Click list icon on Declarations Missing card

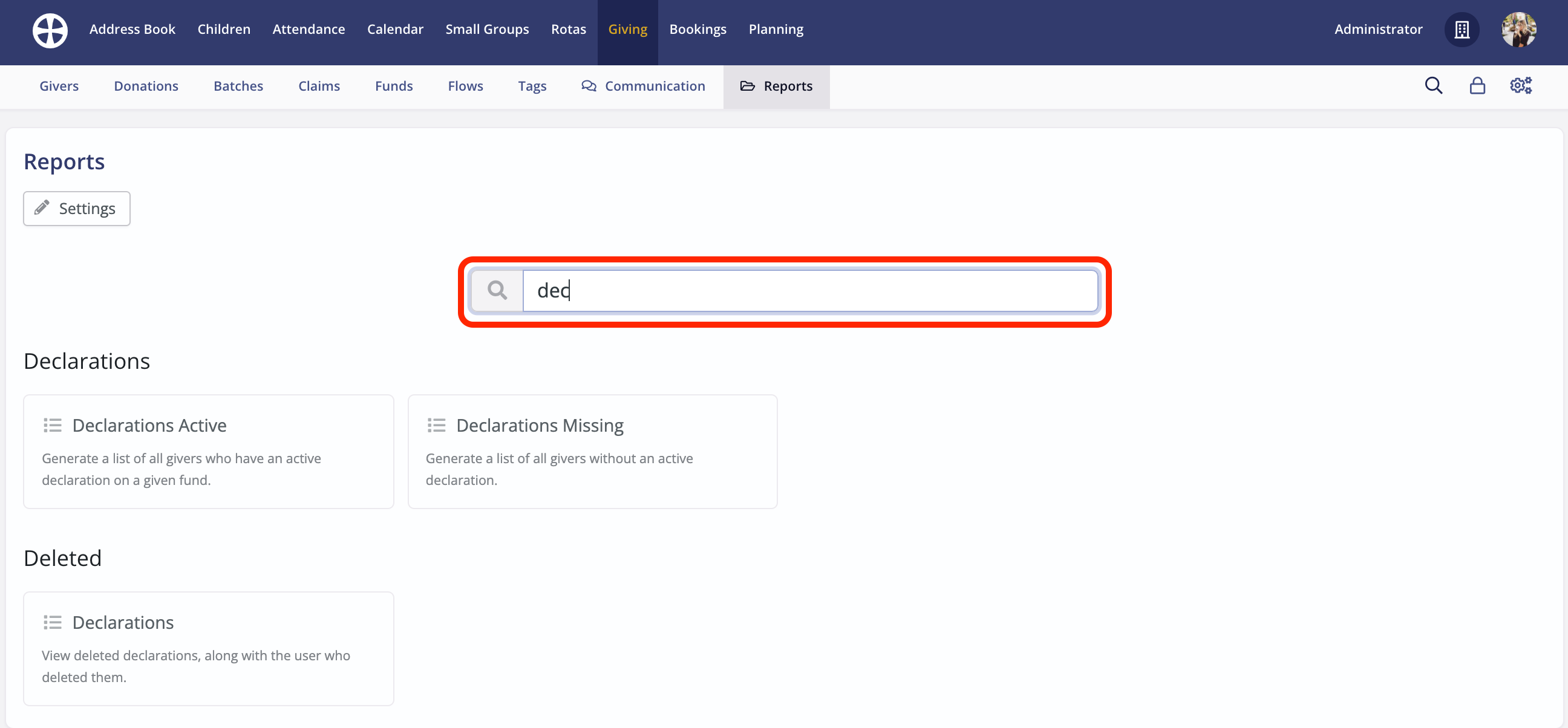pyautogui.click(x=436, y=425)
